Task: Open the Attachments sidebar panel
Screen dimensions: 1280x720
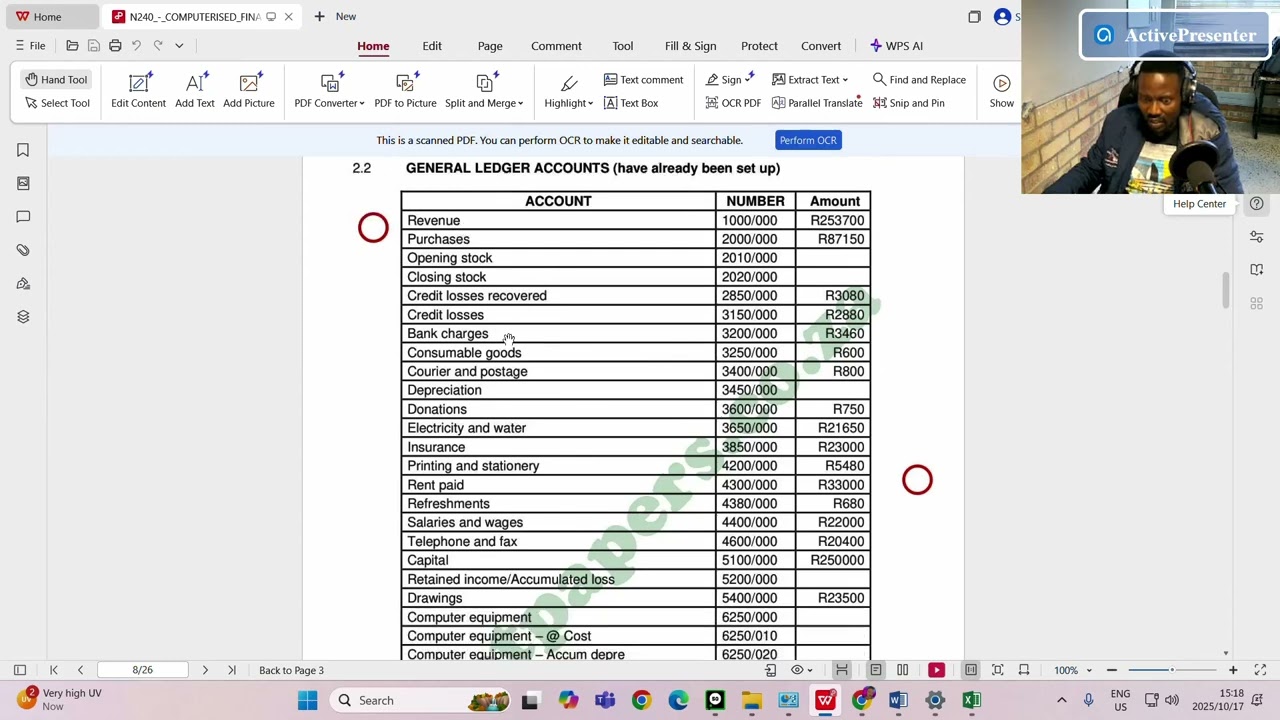Action: [23, 250]
